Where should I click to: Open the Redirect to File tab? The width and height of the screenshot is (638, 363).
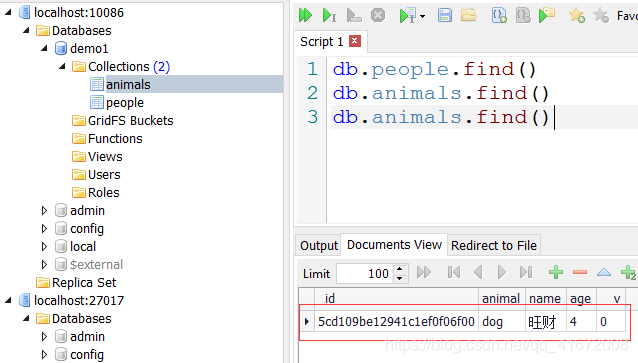pyautogui.click(x=494, y=245)
